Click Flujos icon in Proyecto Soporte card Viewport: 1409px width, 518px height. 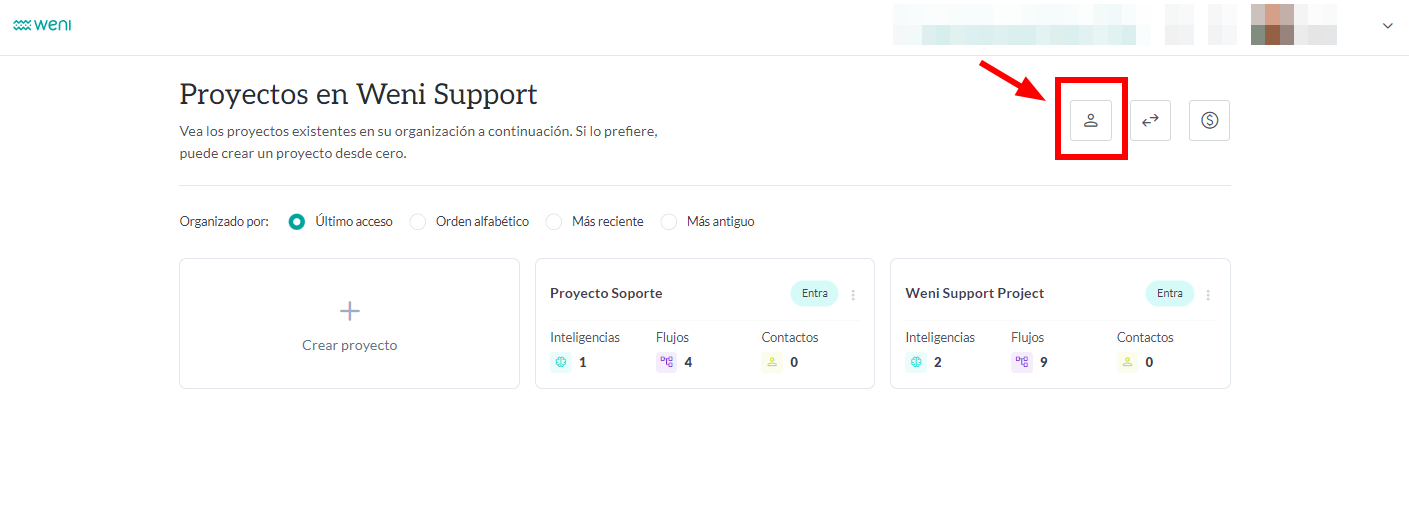pos(666,362)
